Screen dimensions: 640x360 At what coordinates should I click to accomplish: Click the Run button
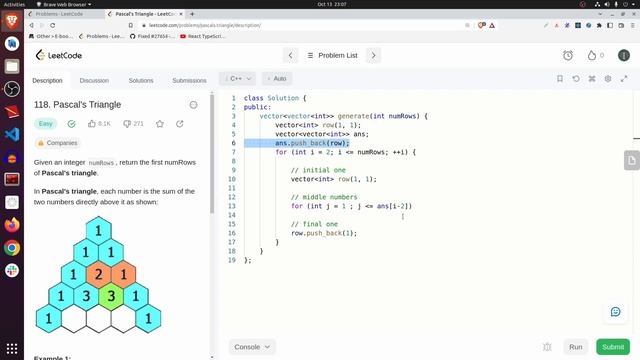pos(576,347)
